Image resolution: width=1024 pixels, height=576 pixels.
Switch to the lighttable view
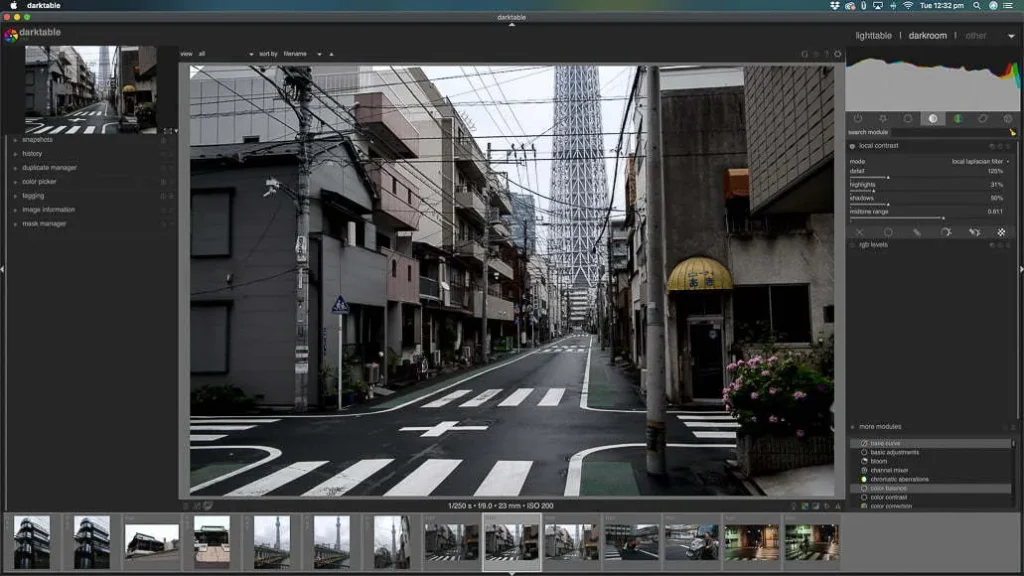(873, 36)
